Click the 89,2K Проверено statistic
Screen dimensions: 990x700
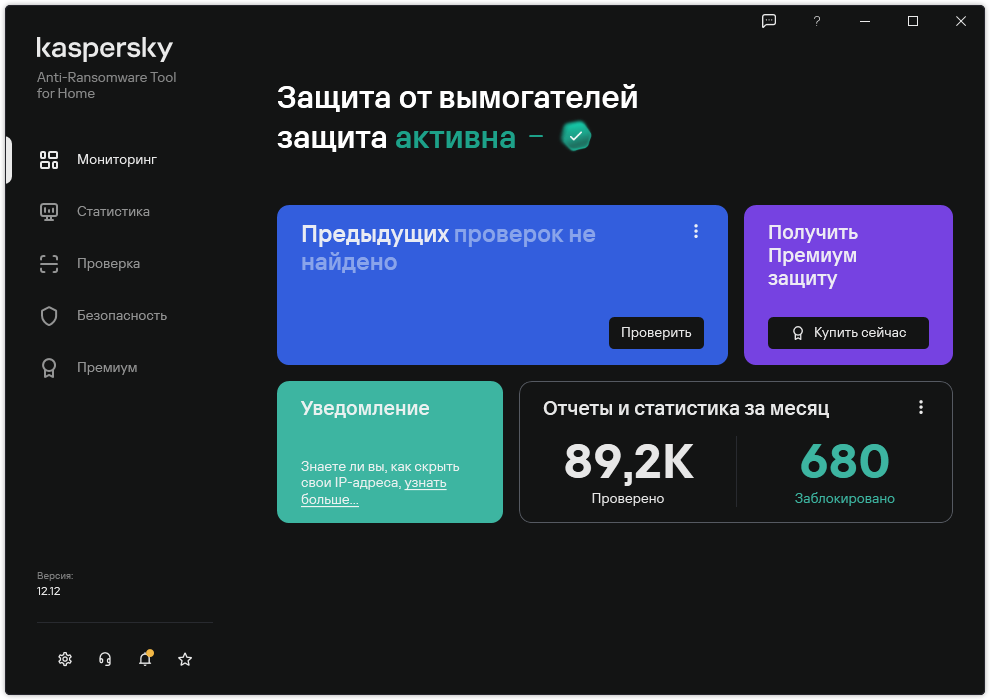[628, 472]
